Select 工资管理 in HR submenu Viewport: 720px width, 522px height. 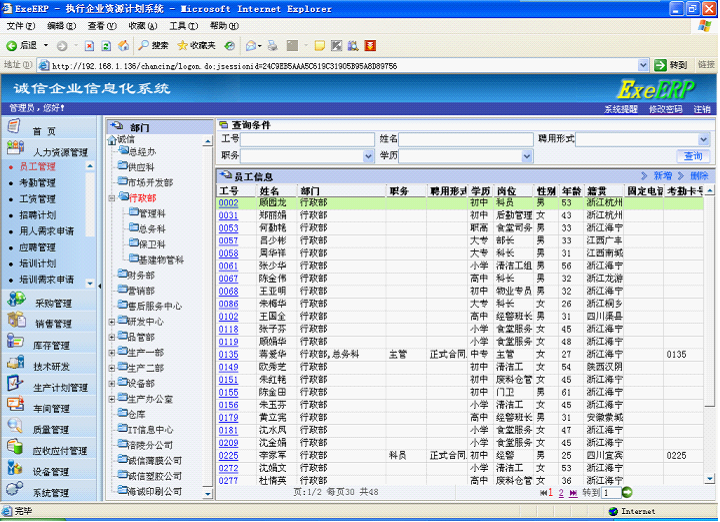point(37,199)
